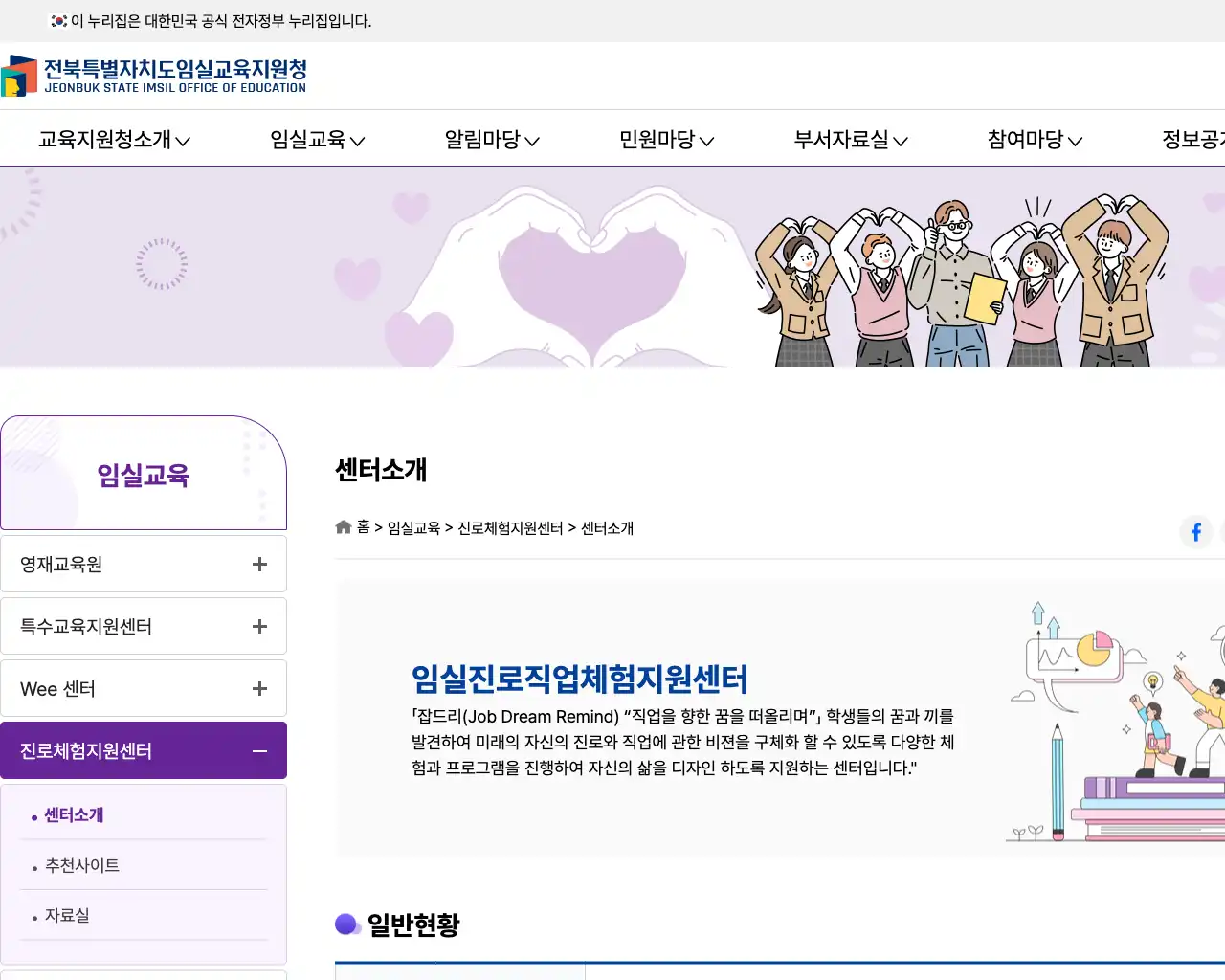This screenshot has width=1225, height=980.
Task: Open the 민원마당 dropdown menu
Action: click(665, 139)
